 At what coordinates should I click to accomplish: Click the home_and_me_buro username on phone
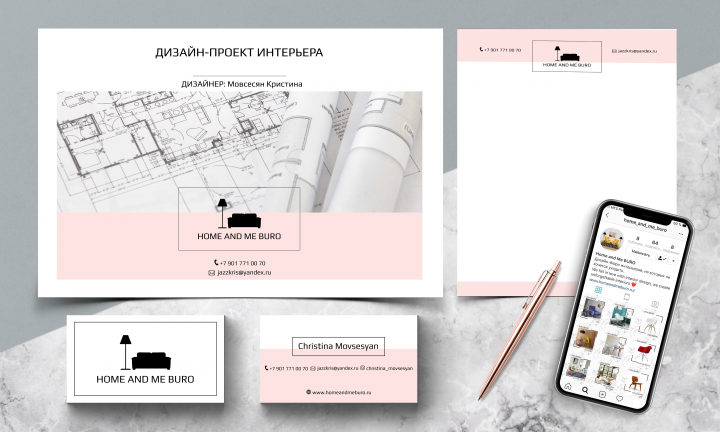click(x=645, y=224)
